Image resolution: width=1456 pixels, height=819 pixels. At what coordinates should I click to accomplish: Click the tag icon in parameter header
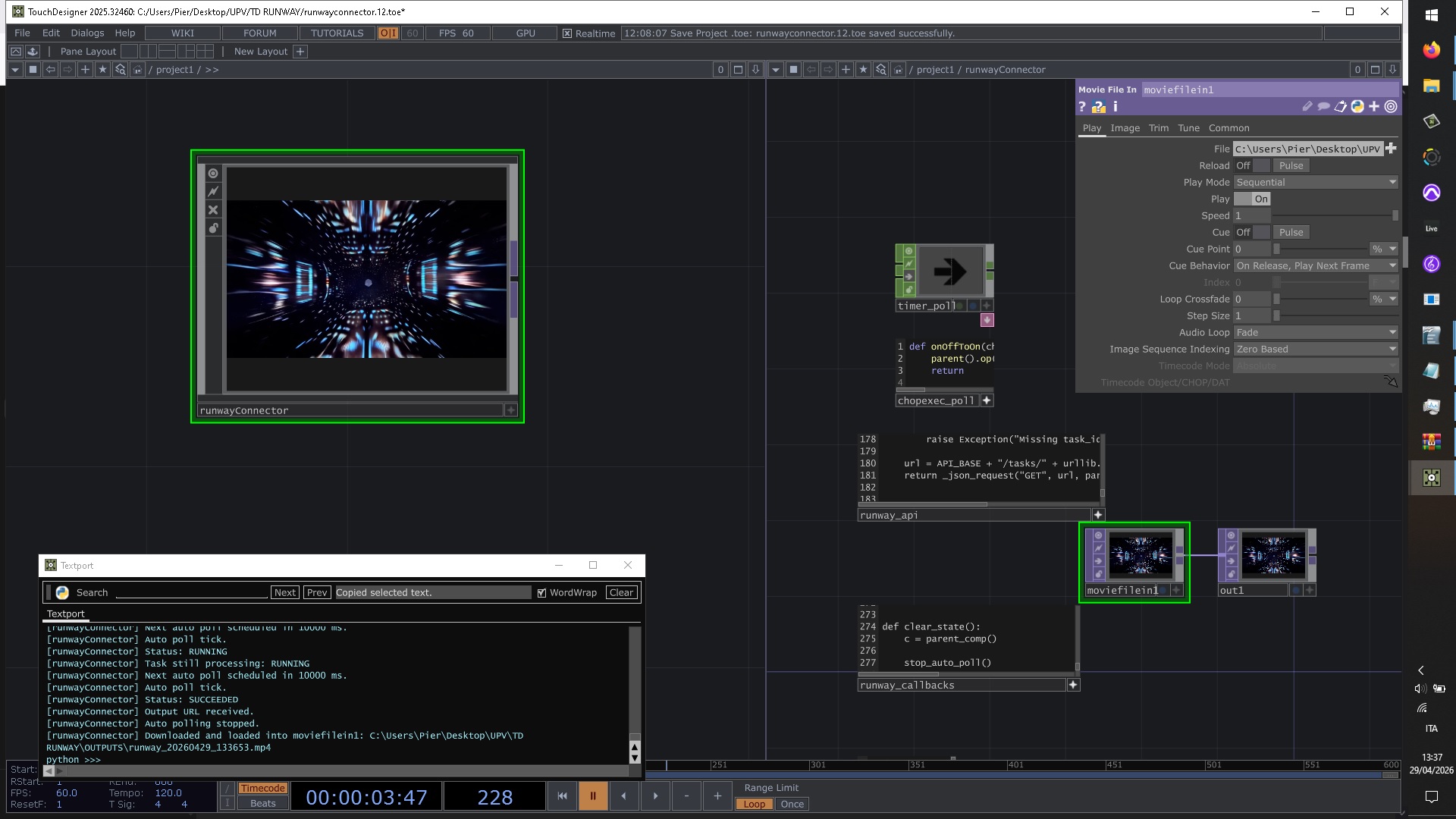click(1341, 107)
